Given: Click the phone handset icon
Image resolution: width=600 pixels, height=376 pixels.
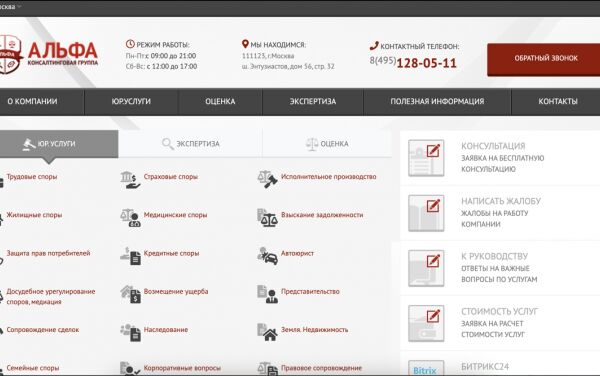Looking at the screenshot, I should tap(374, 46).
